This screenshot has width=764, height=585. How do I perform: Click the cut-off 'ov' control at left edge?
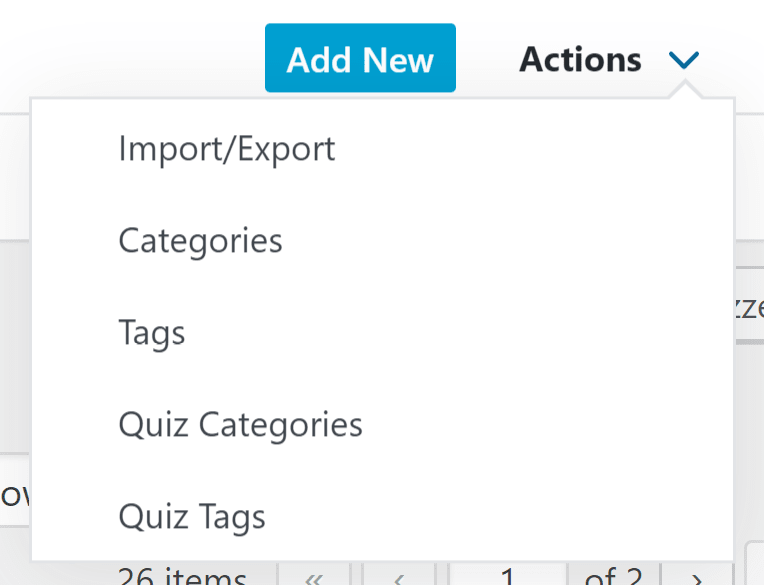(x=15, y=495)
